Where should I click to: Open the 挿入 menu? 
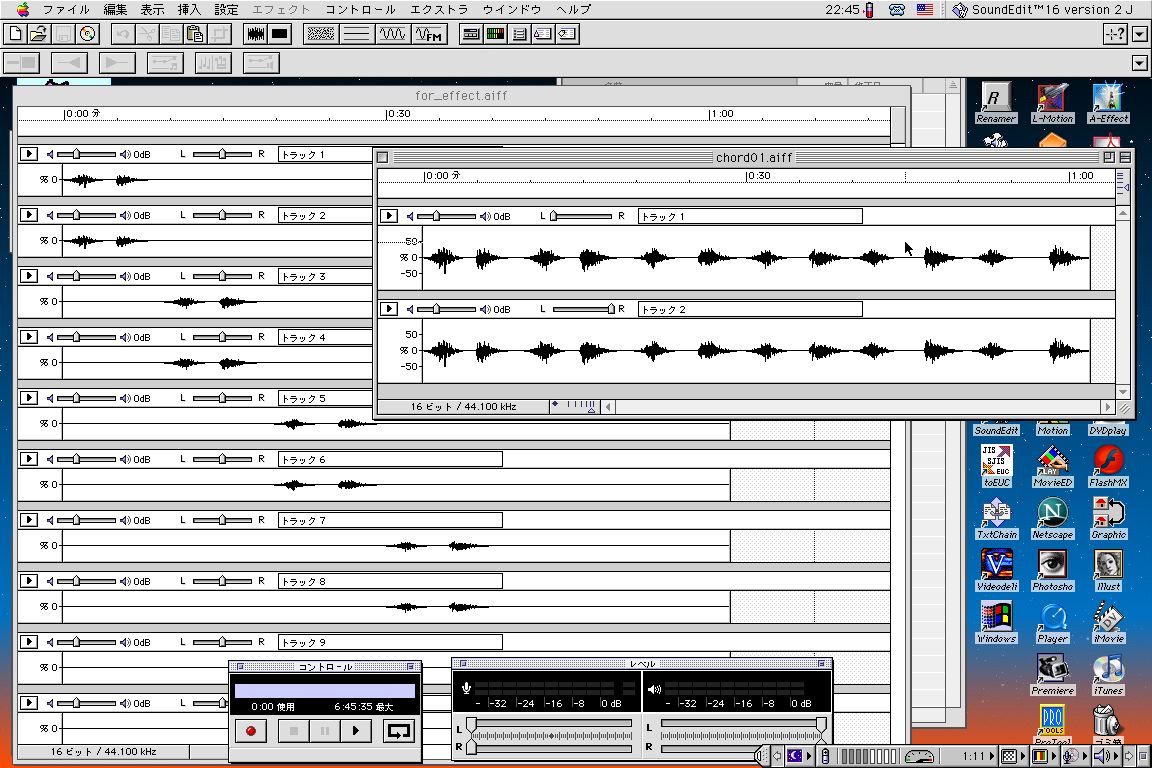pyautogui.click(x=189, y=10)
